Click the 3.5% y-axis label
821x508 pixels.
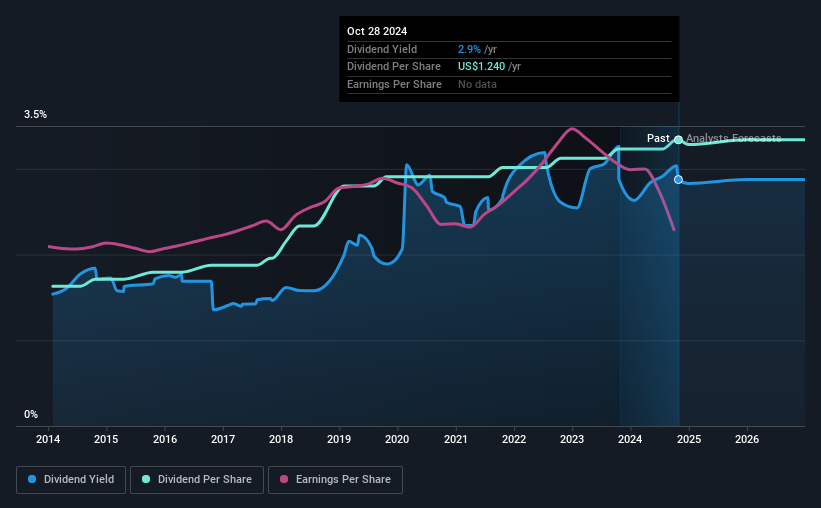35,115
